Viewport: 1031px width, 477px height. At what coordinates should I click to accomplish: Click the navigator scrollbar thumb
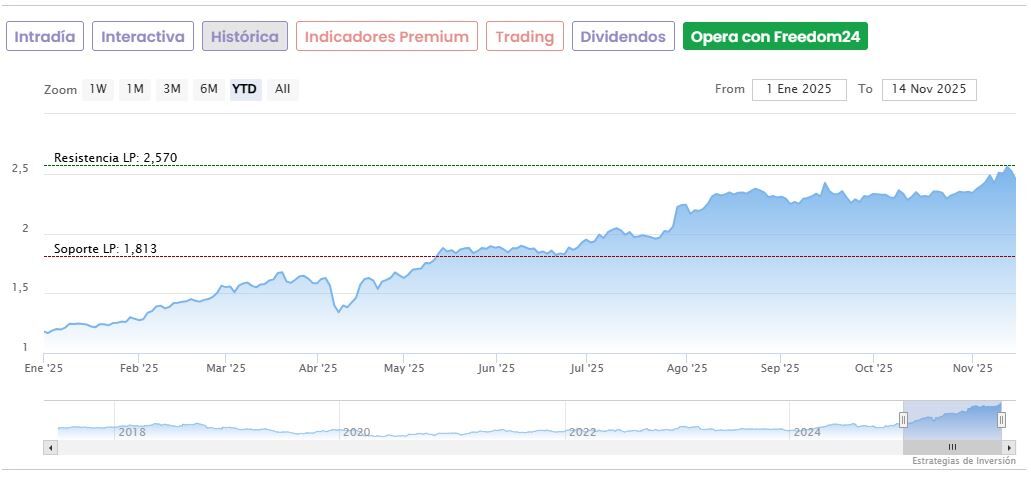click(x=952, y=447)
